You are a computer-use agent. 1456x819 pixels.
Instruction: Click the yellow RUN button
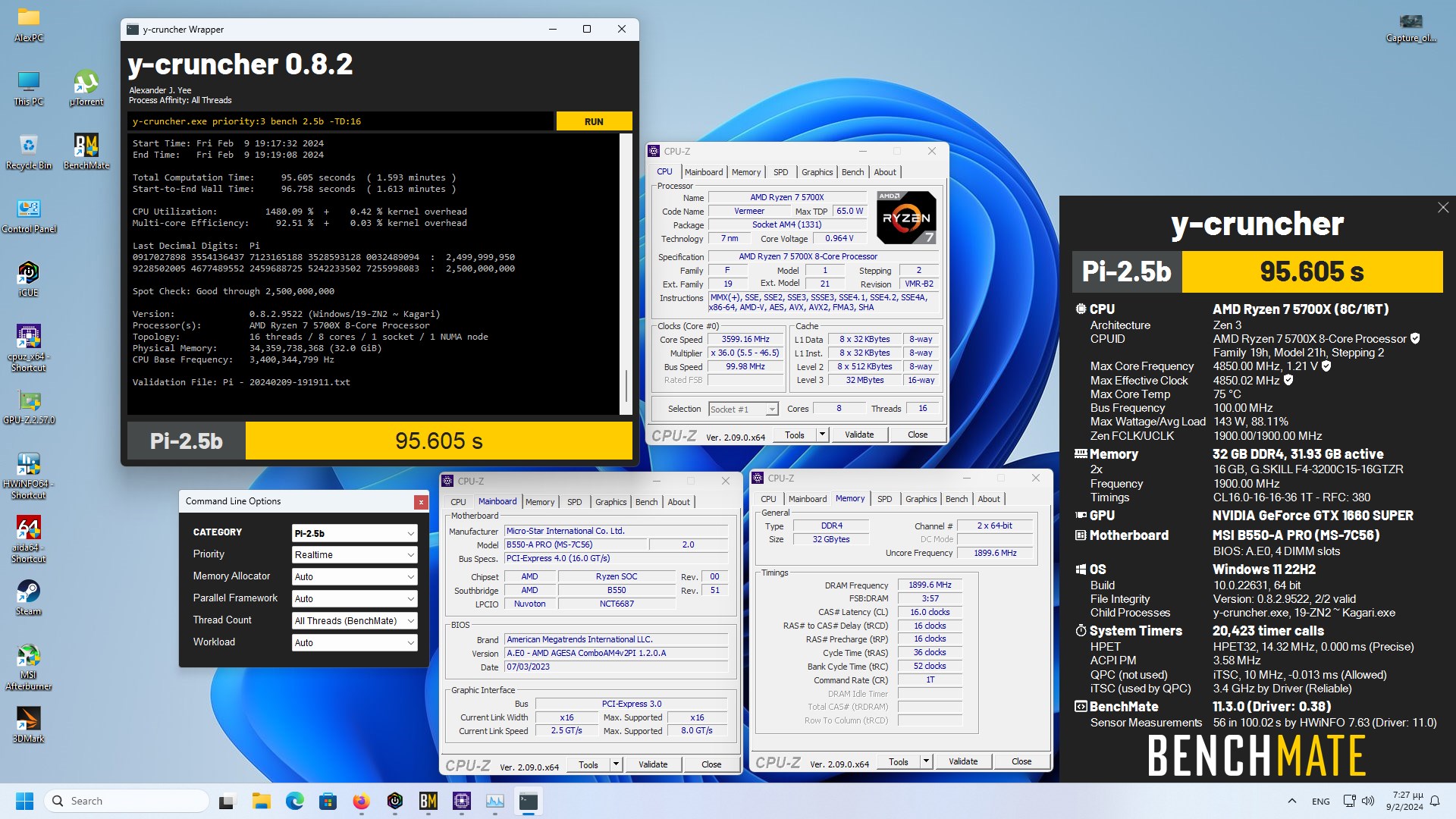(x=594, y=121)
